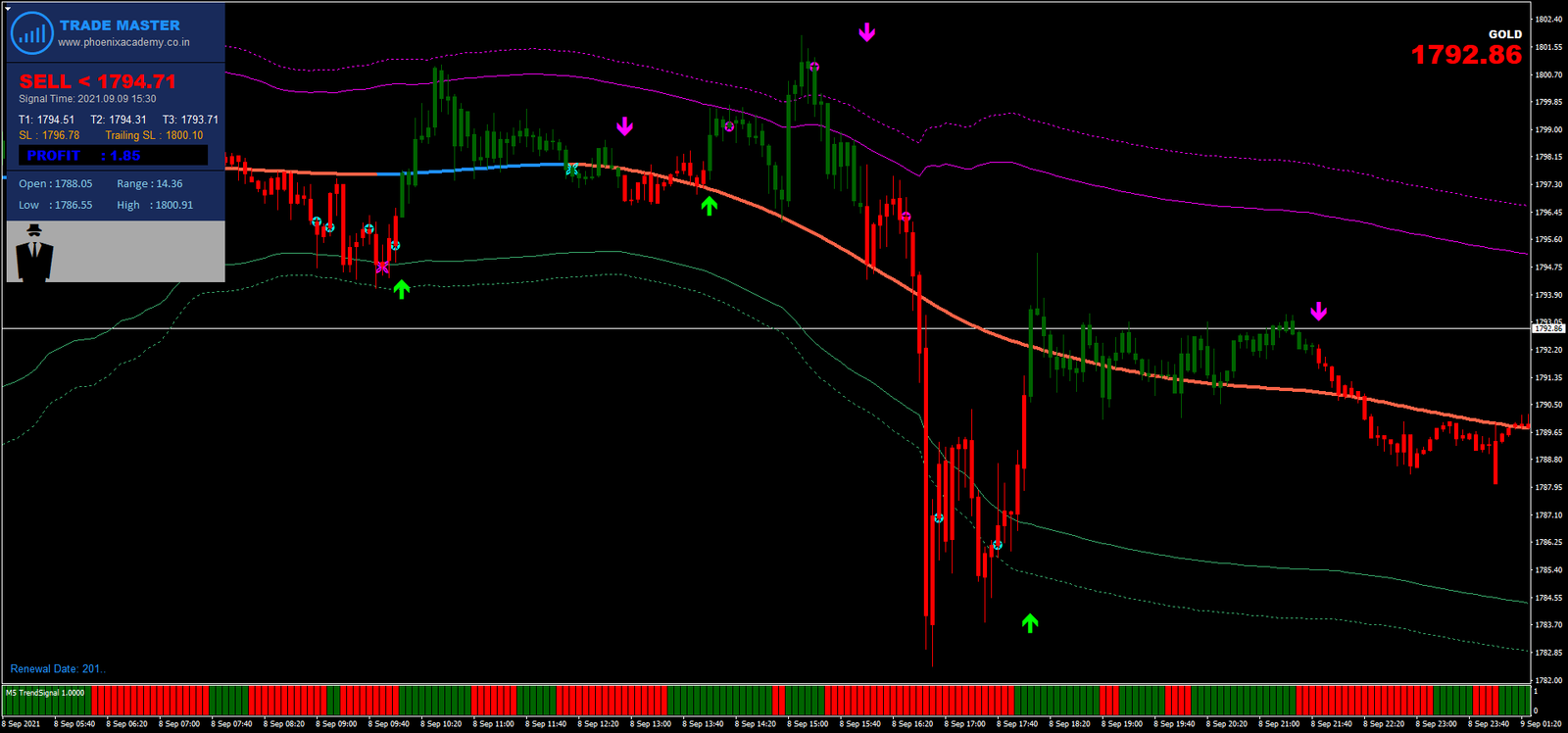The height and width of the screenshot is (733, 1568).
Task: Click the Trade Master bar-chart logo
Action: click(31, 33)
